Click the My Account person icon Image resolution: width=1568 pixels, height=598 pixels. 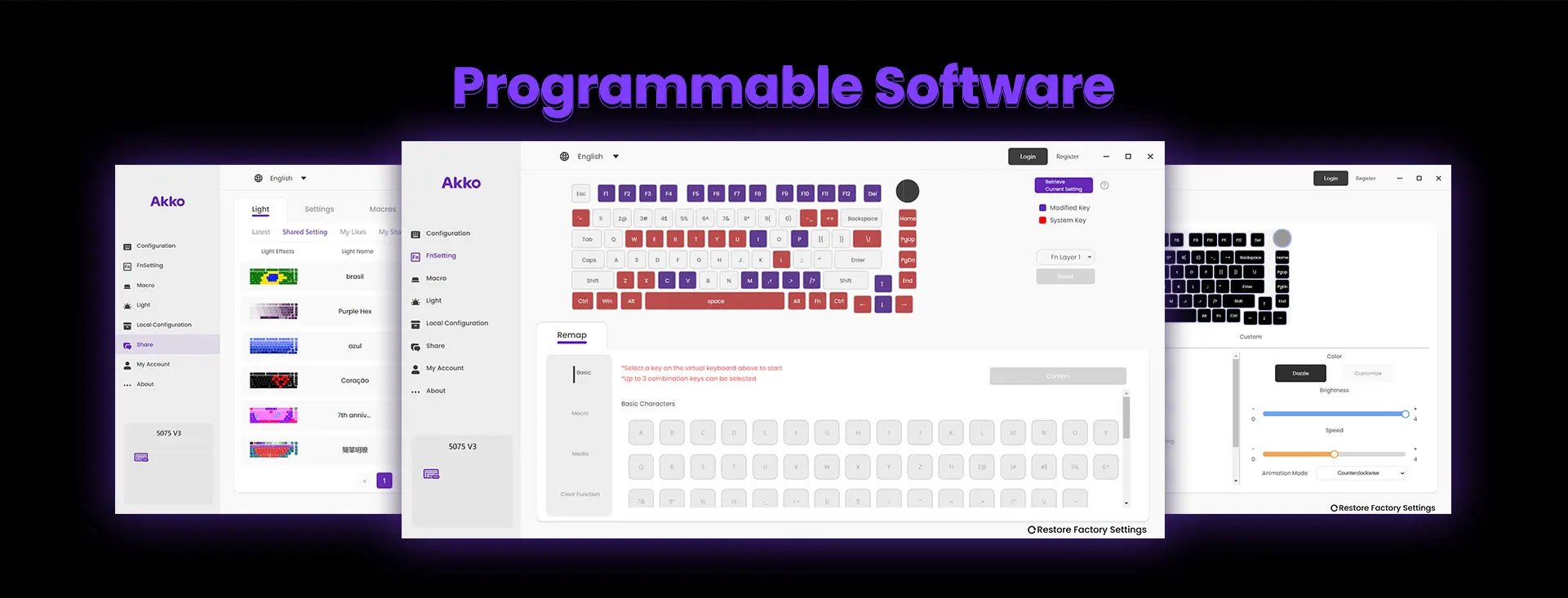tap(415, 369)
